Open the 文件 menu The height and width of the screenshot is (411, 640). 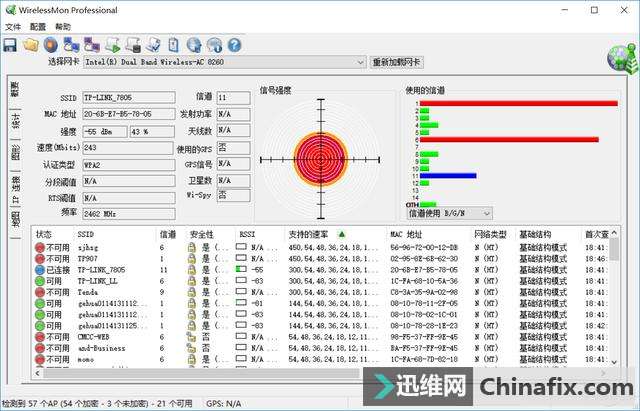13,27
